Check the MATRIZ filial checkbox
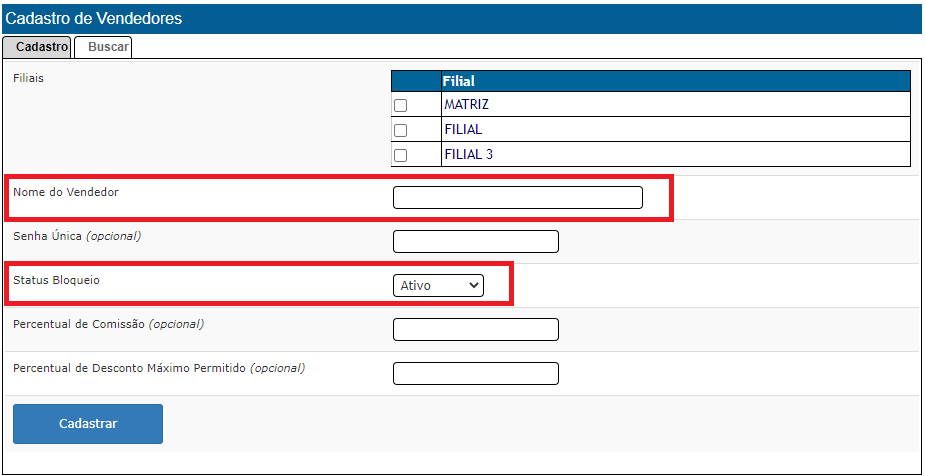 point(401,106)
